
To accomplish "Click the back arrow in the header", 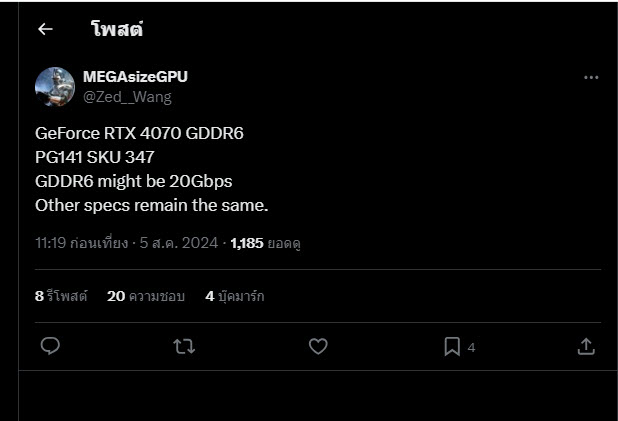I will (x=45, y=29).
